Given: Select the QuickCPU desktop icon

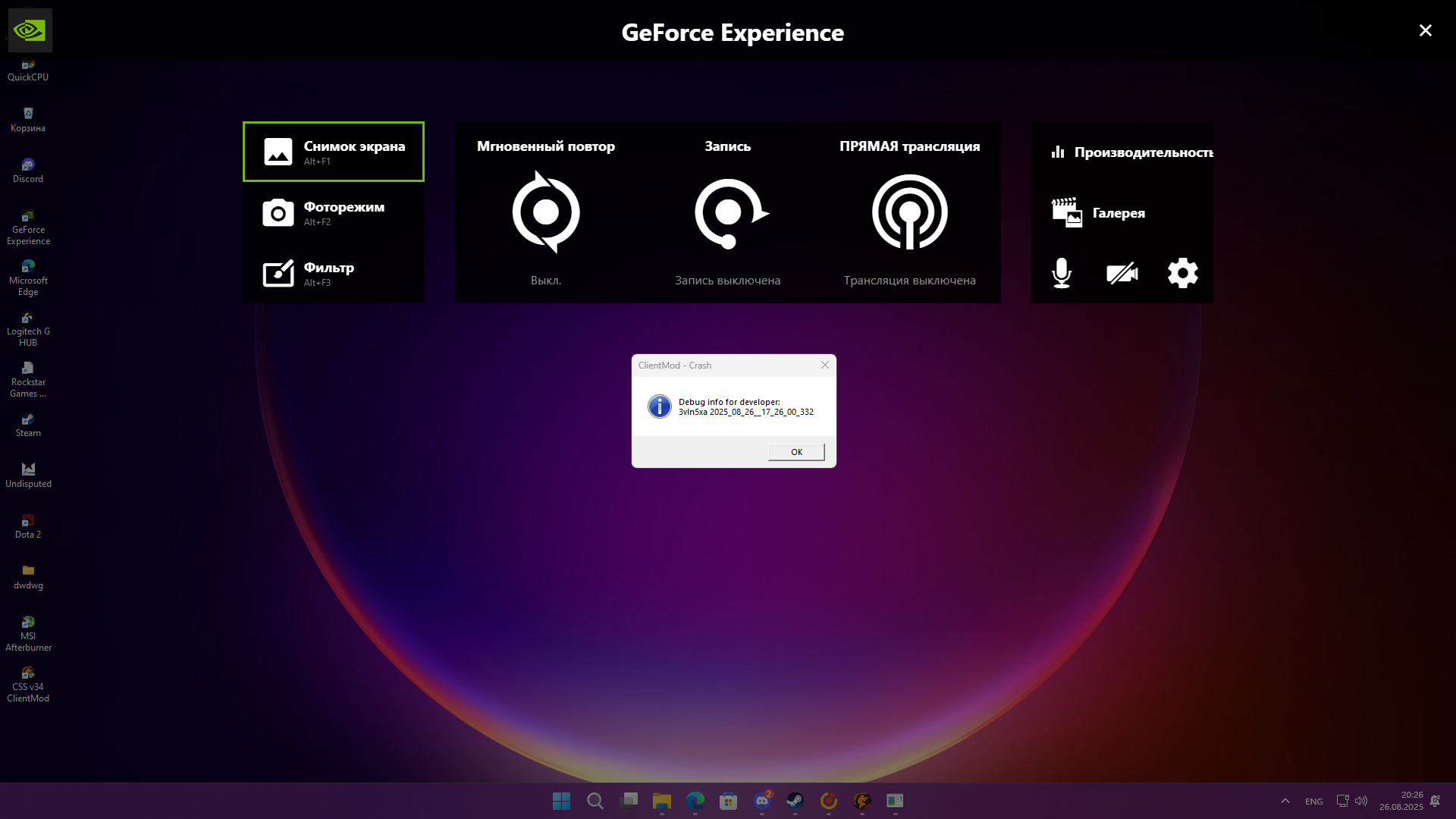Looking at the screenshot, I should [x=28, y=71].
